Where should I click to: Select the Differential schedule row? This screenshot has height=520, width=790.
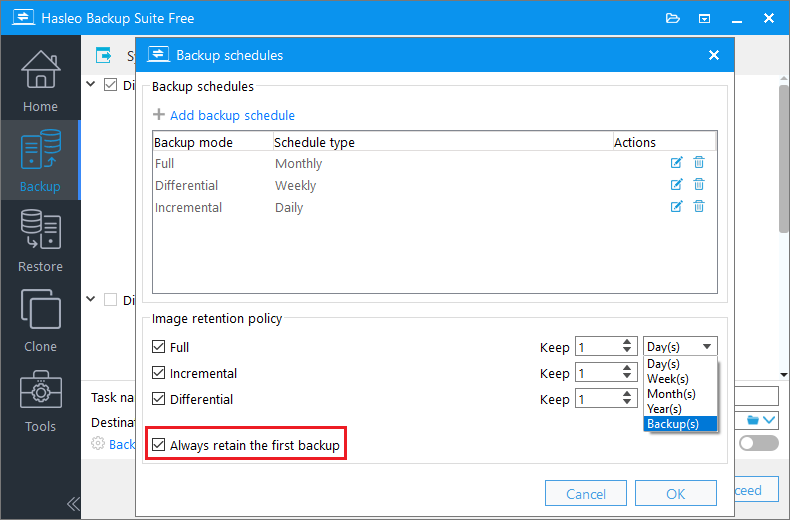(x=434, y=185)
